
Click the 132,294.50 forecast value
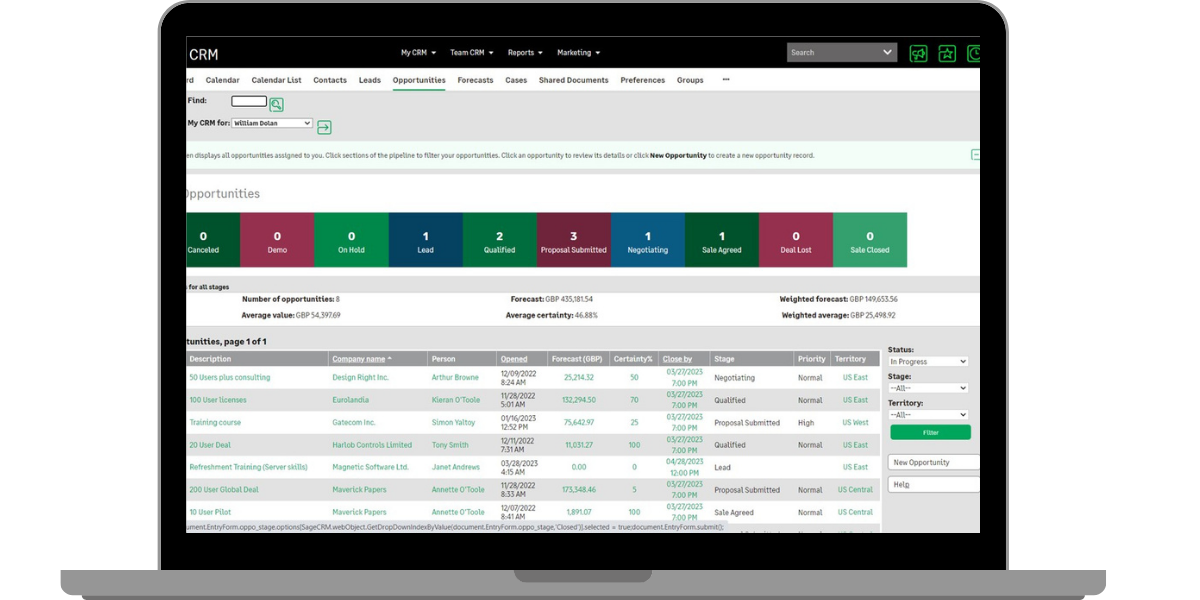tap(579, 400)
